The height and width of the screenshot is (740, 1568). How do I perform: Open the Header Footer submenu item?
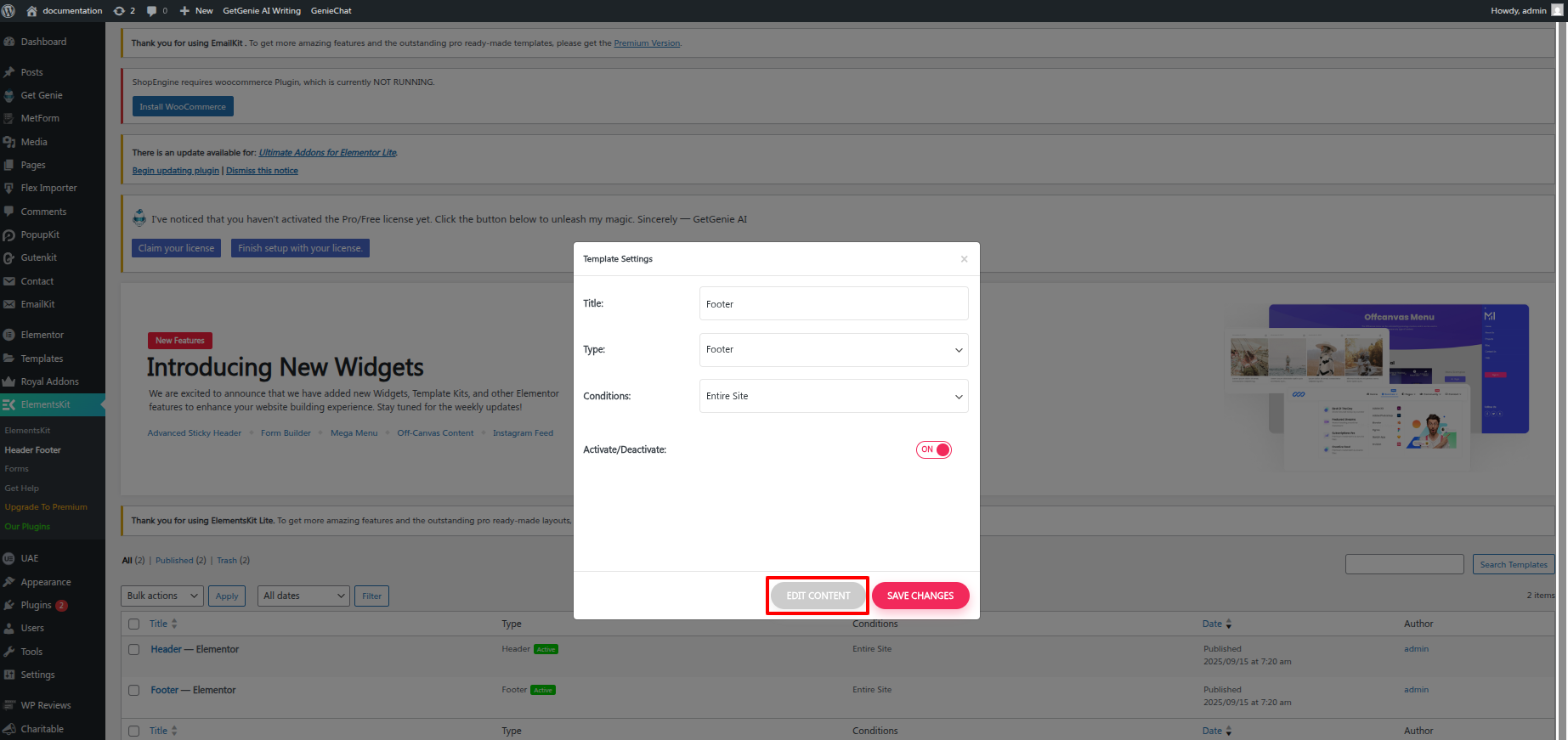click(x=33, y=450)
